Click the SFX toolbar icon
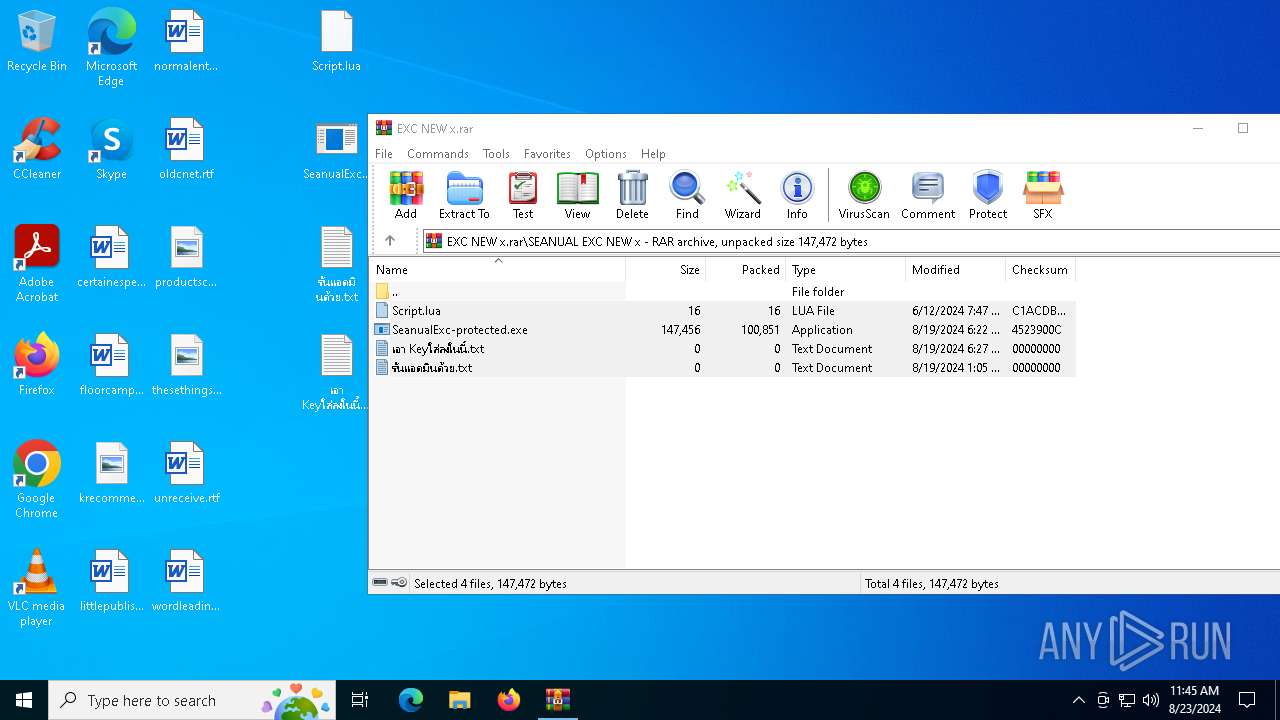The image size is (1280, 720). pos(1043,195)
